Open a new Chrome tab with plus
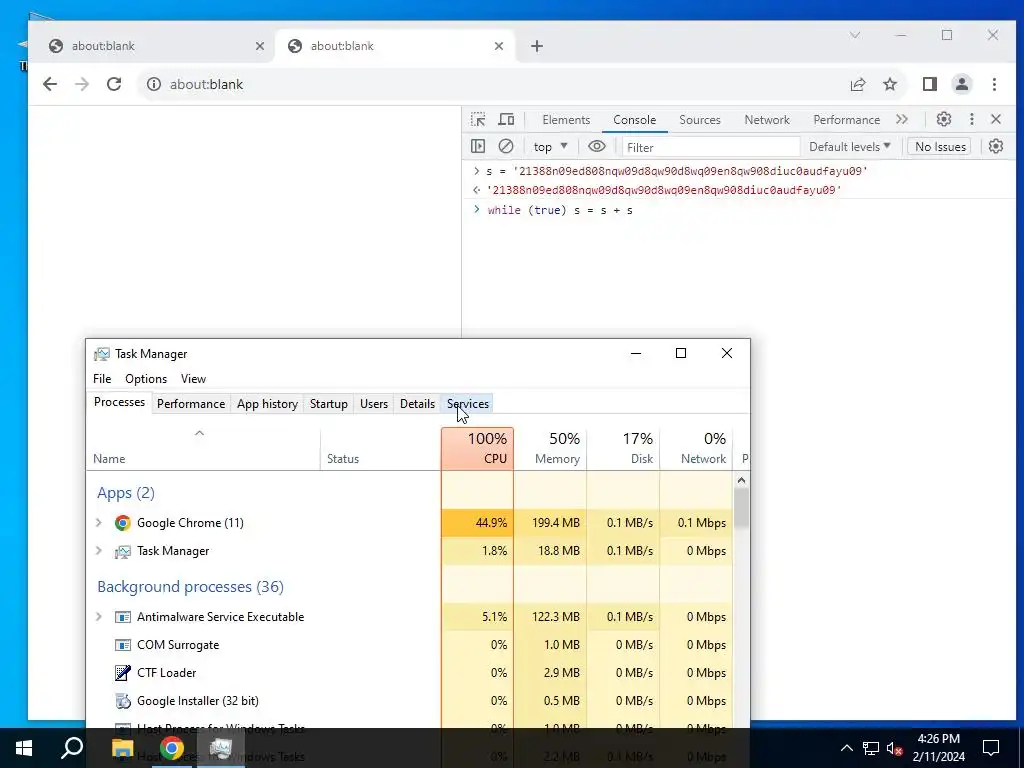Screen dimensions: 1024x768 click(537, 46)
